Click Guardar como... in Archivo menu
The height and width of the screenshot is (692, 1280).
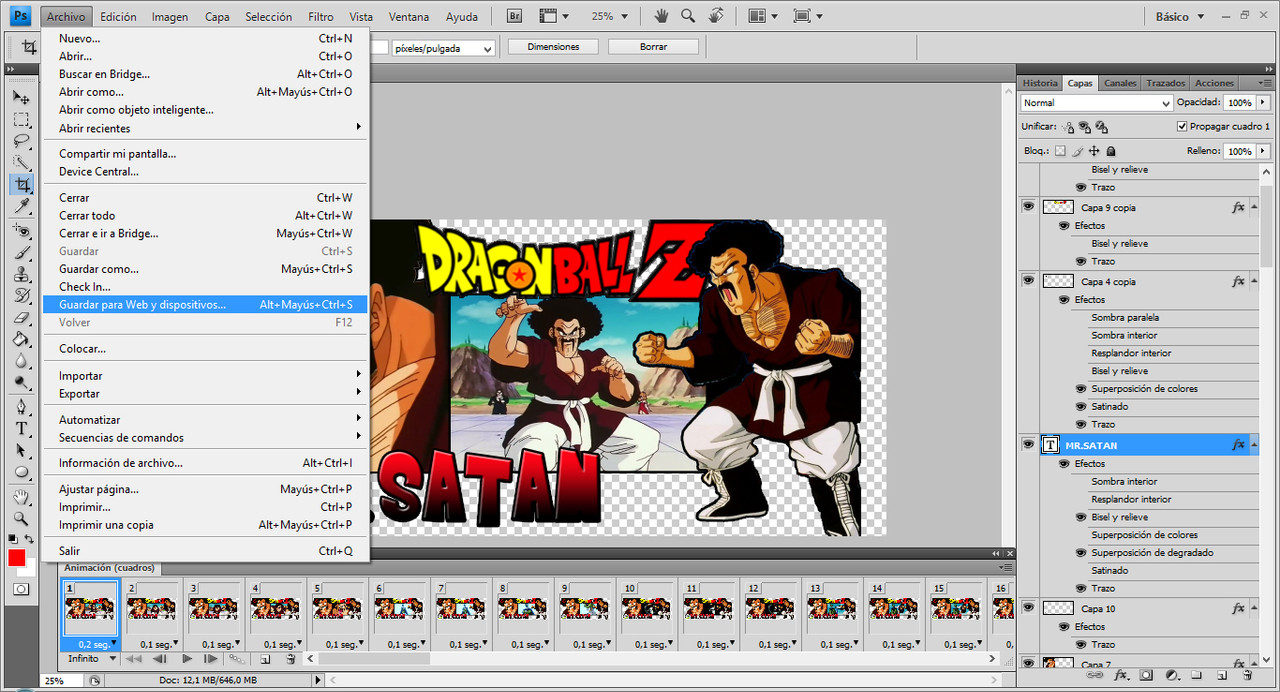click(x=205, y=269)
